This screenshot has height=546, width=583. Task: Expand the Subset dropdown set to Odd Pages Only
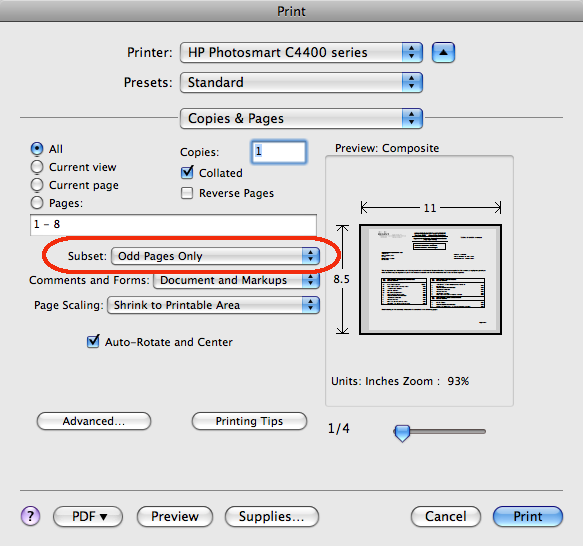215,256
